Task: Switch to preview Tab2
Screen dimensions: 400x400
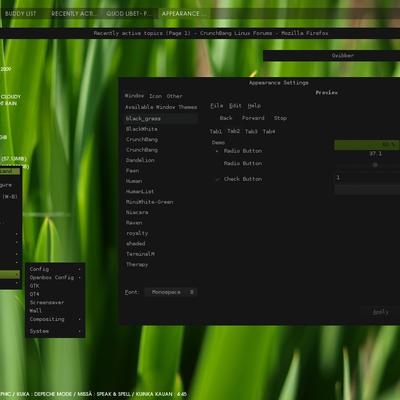Action: [233, 131]
